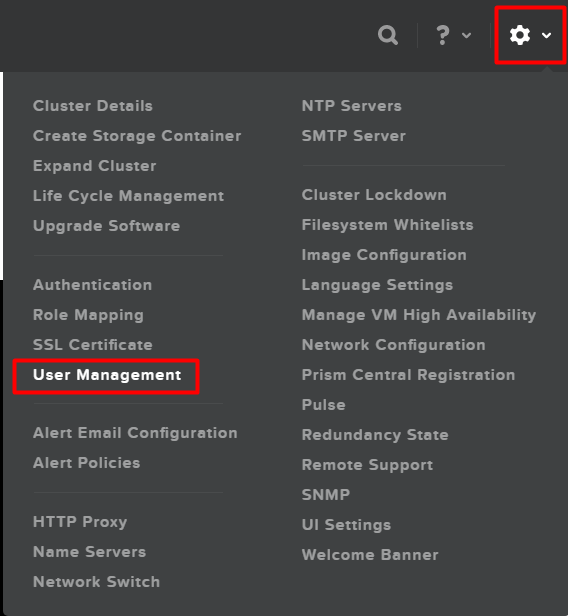Image resolution: width=568 pixels, height=616 pixels.
Task: Click the question mark help icon
Action: coord(443,35)
